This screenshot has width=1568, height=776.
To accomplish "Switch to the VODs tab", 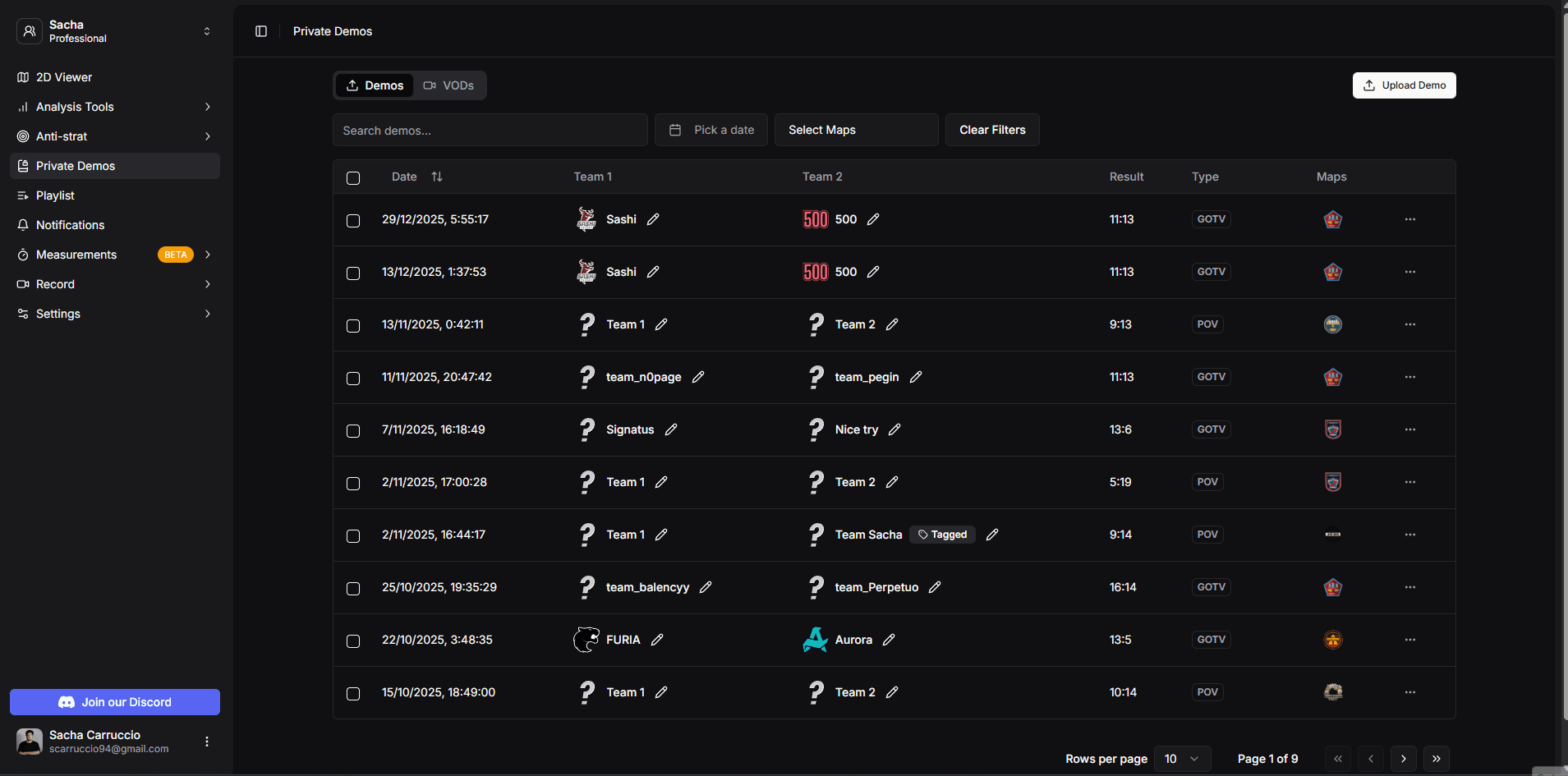I will pyautogui.click(x=449, y=85).
